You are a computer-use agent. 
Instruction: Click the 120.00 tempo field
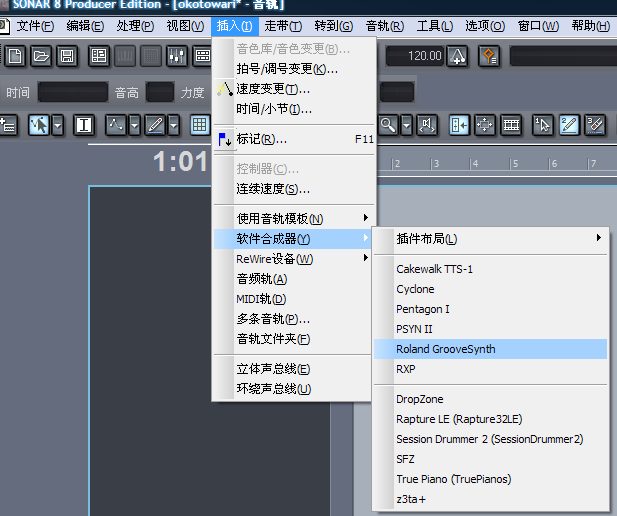tap(415, 56)
